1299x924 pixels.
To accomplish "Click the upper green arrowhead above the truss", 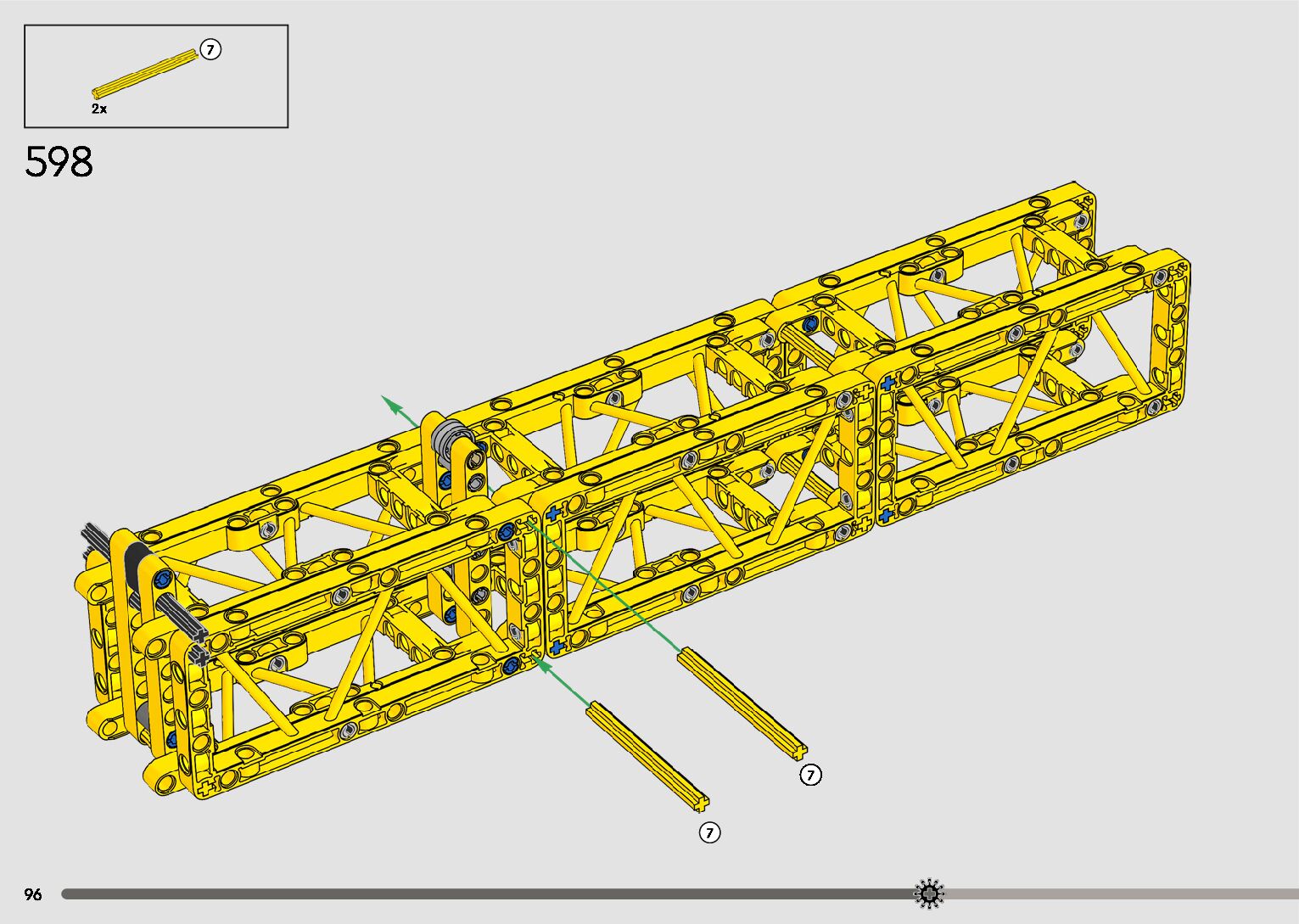I will [391, 404].
